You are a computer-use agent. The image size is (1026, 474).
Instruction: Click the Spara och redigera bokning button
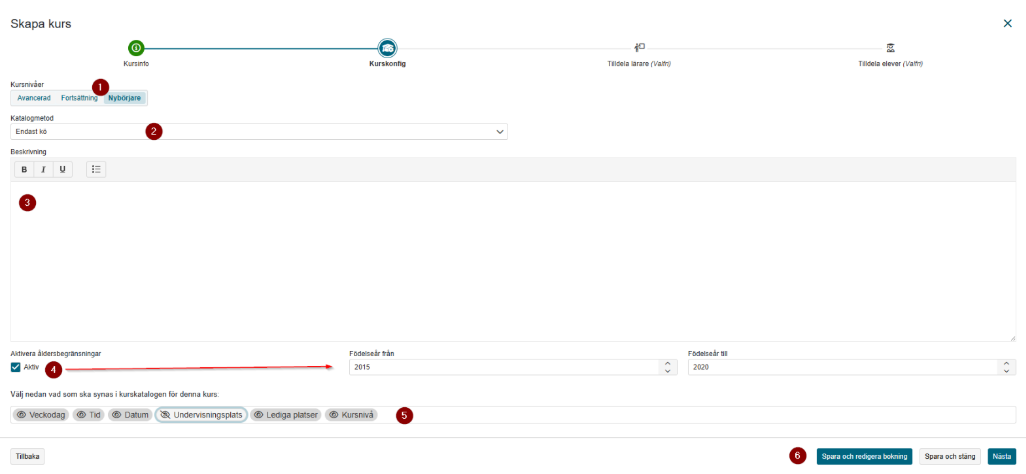tap(864, 456)
